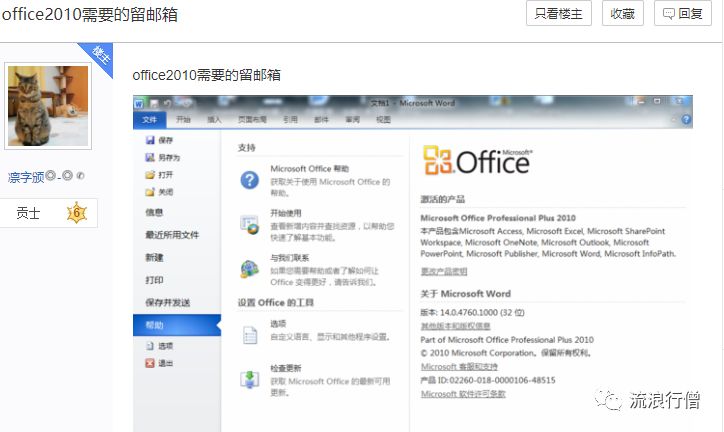
Task: Click the 选项 document icon under tools
Action: [x=250, y=335]
